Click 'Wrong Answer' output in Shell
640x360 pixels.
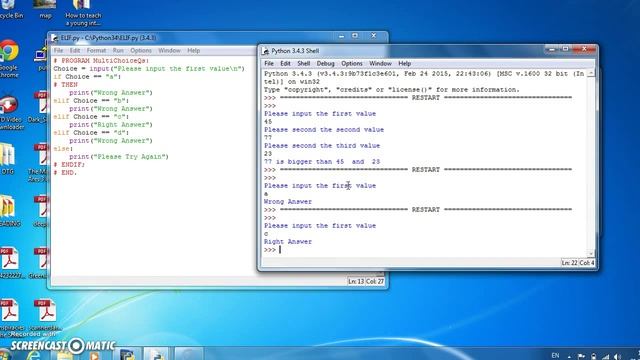tap(288, 202)
